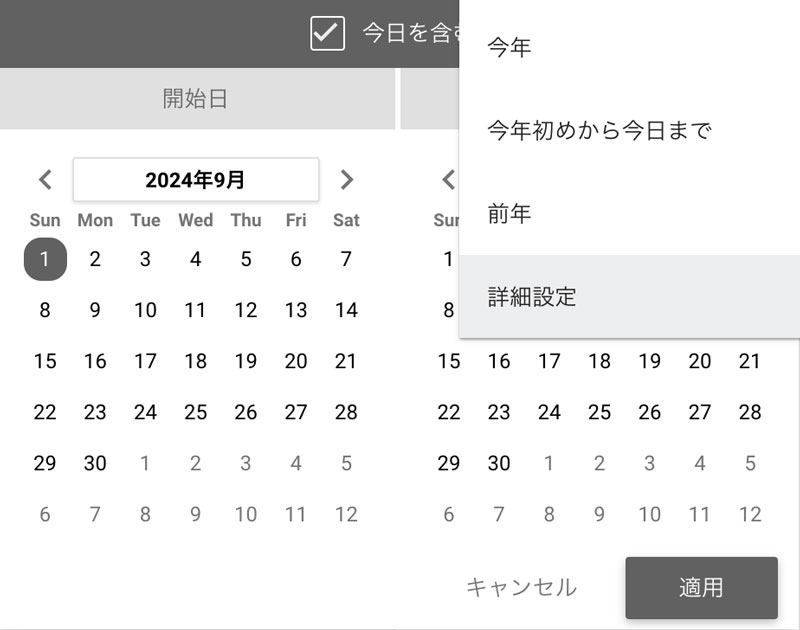Toggle the 今日を含む checkbox
Screen dimensions: 800x630
tap(327, 34)
